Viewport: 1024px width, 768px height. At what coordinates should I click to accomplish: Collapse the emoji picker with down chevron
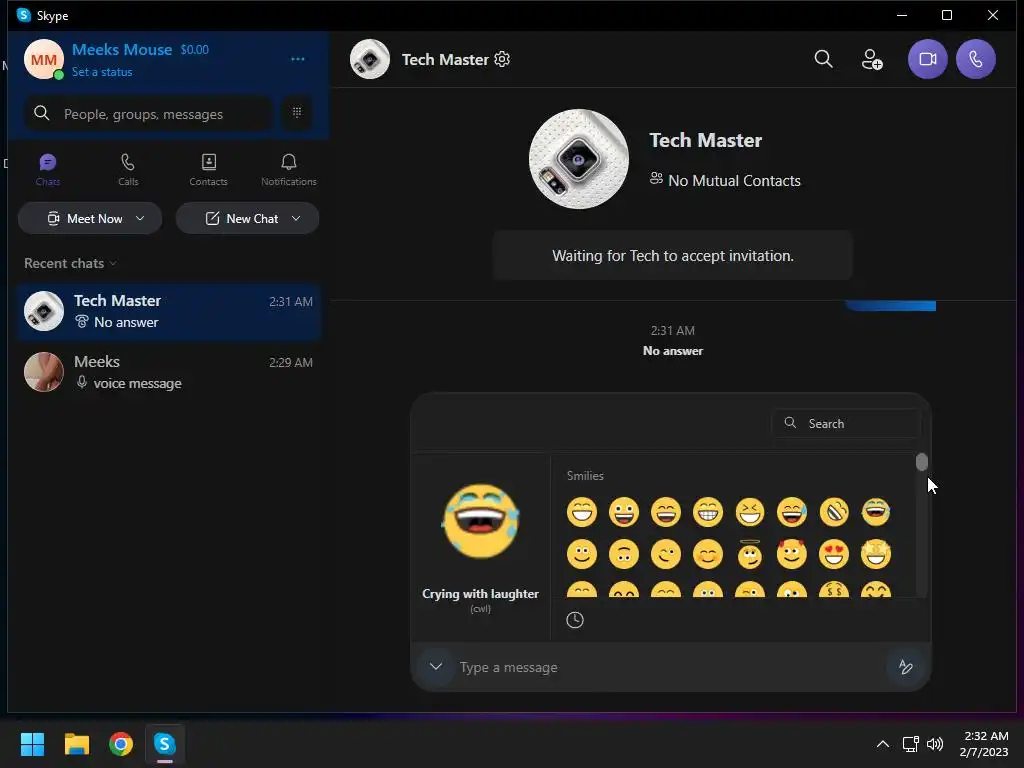tap(436, 667)
